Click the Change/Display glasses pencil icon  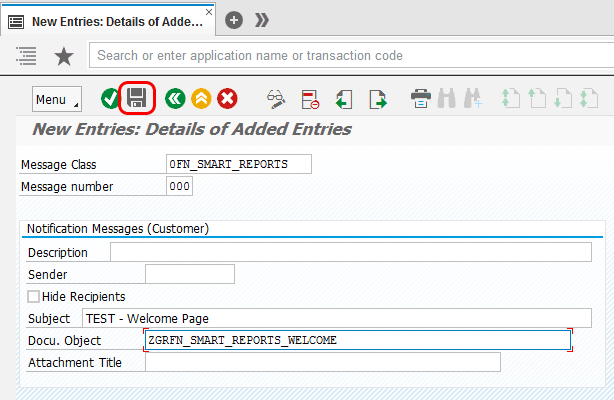tap(277, 99)
